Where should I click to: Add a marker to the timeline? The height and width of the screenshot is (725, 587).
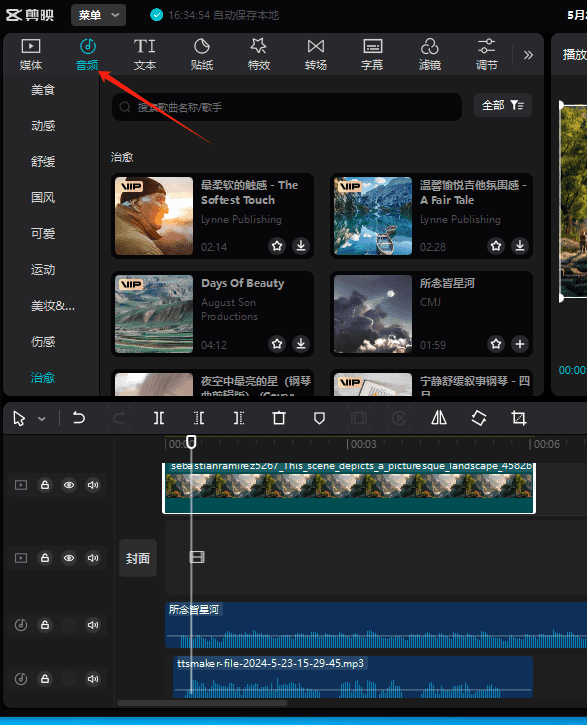319,418
